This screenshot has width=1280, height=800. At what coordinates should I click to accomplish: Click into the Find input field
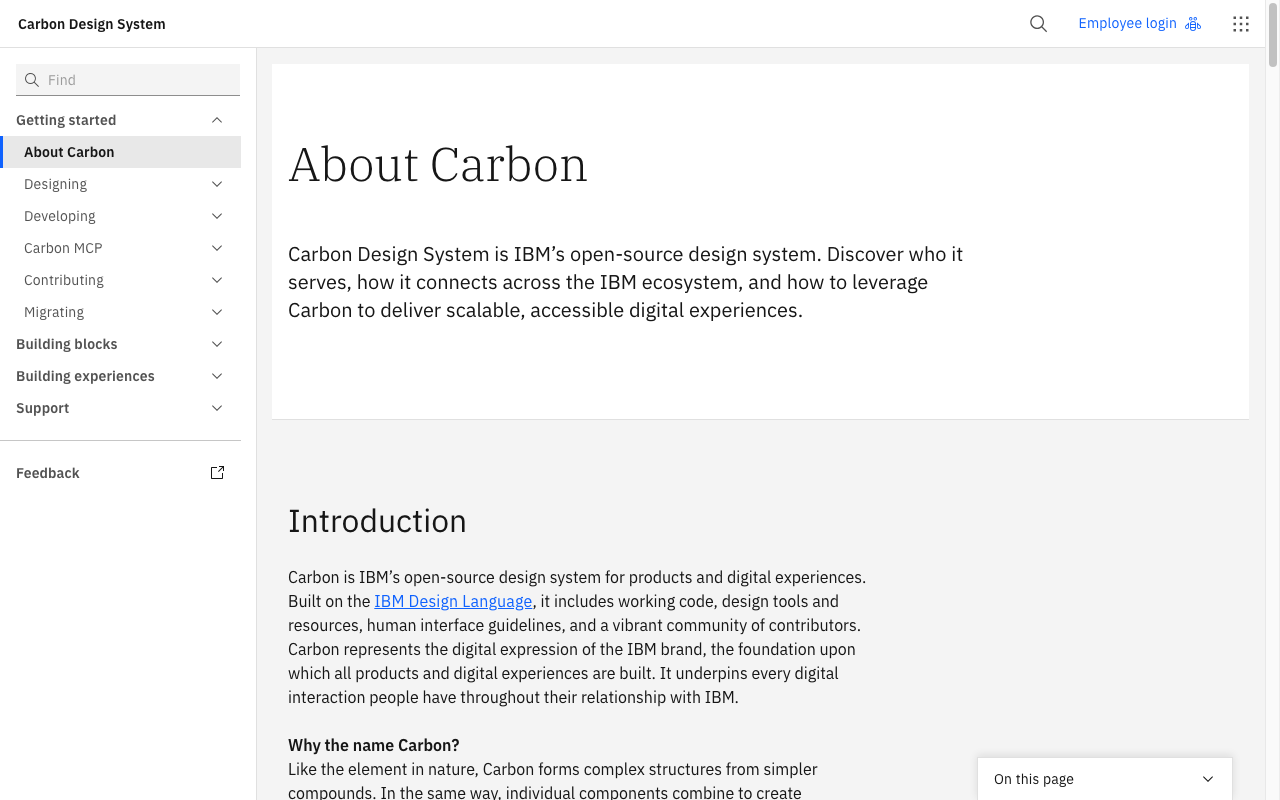(128, 80)
